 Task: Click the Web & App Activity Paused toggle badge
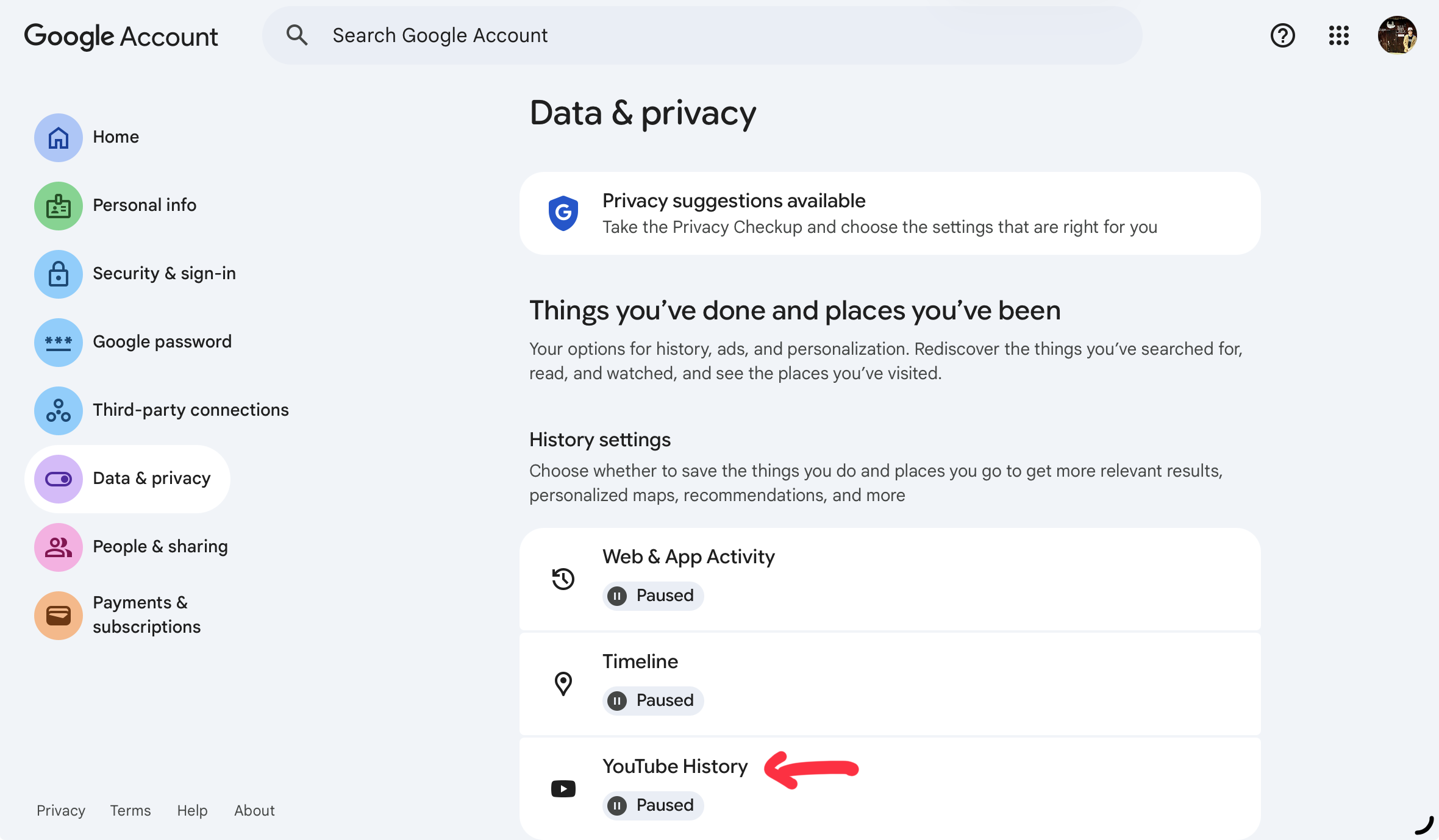652,596
